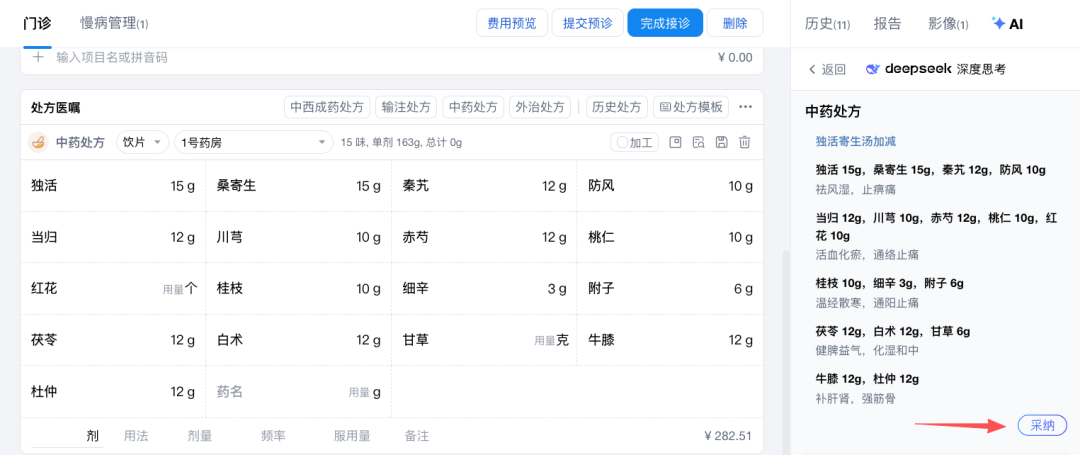Click the 中药处方 button in 处方医嘱 header
This screenshot has width=1080, height=455.
click(x=473, y=107)
